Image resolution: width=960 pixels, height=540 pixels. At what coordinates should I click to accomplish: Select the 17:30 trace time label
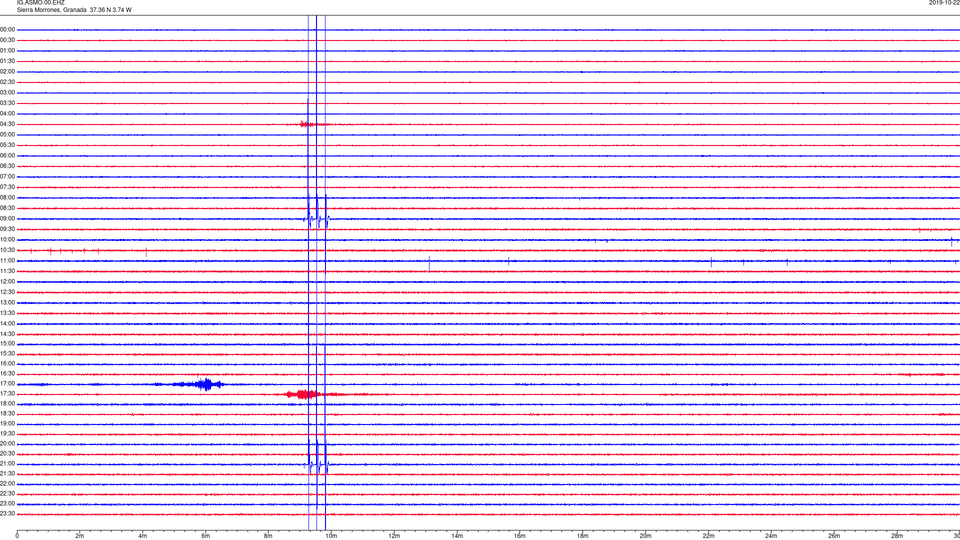coord(8,394)
